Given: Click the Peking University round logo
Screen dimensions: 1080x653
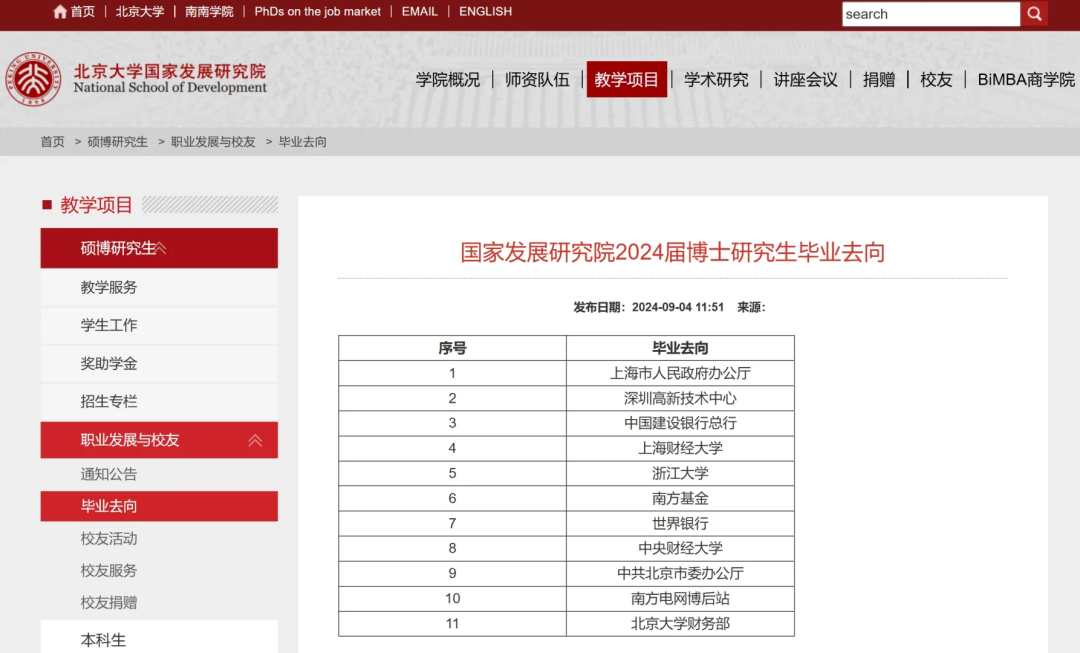Looking at the screenshot, I should tap(32, 79).
